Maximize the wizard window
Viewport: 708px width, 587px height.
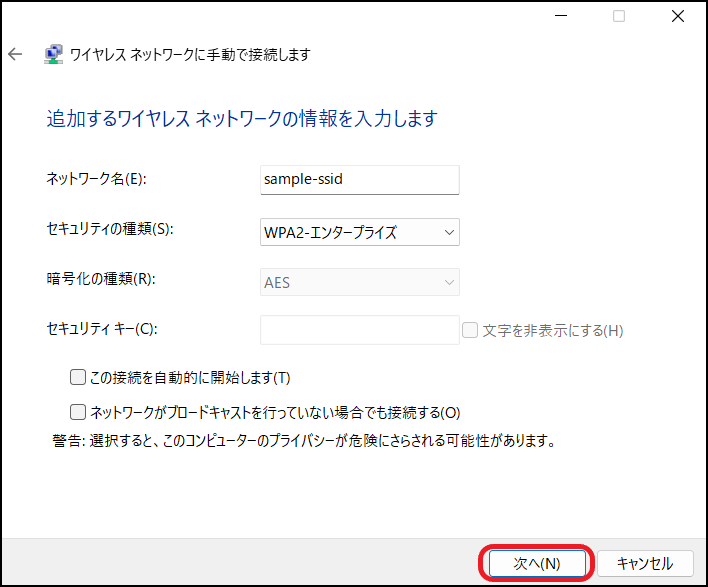(619, 16)
